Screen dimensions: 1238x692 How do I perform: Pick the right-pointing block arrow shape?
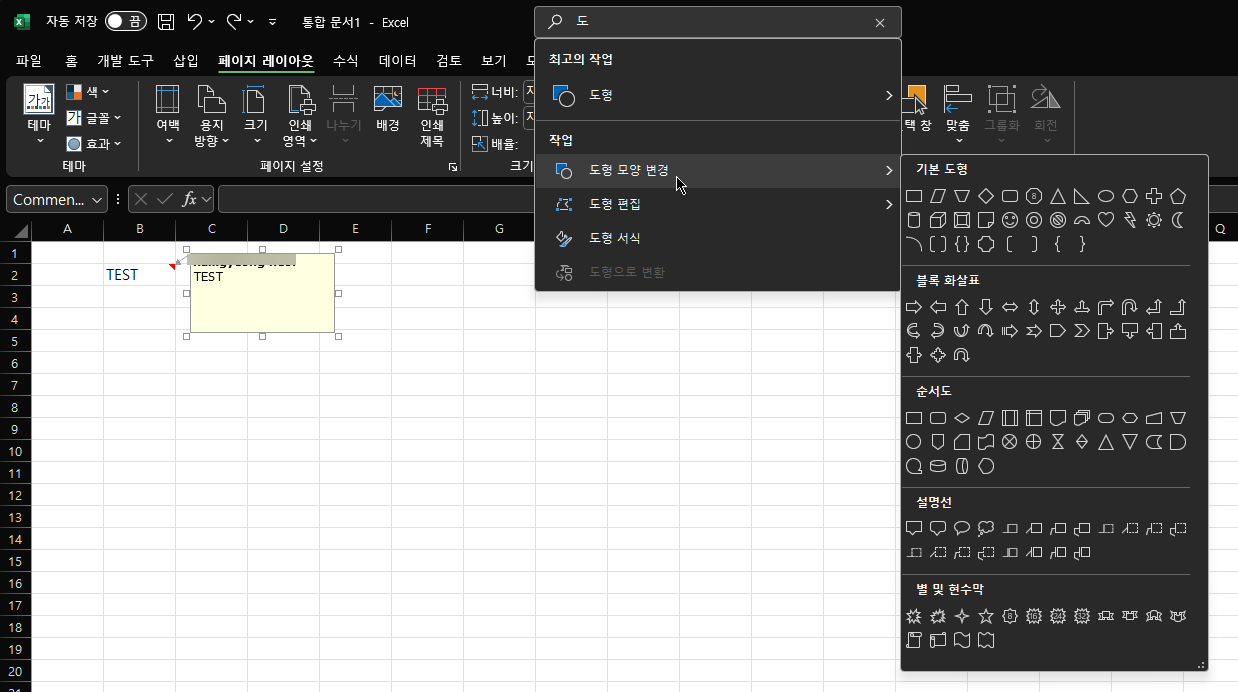(913, 307)
